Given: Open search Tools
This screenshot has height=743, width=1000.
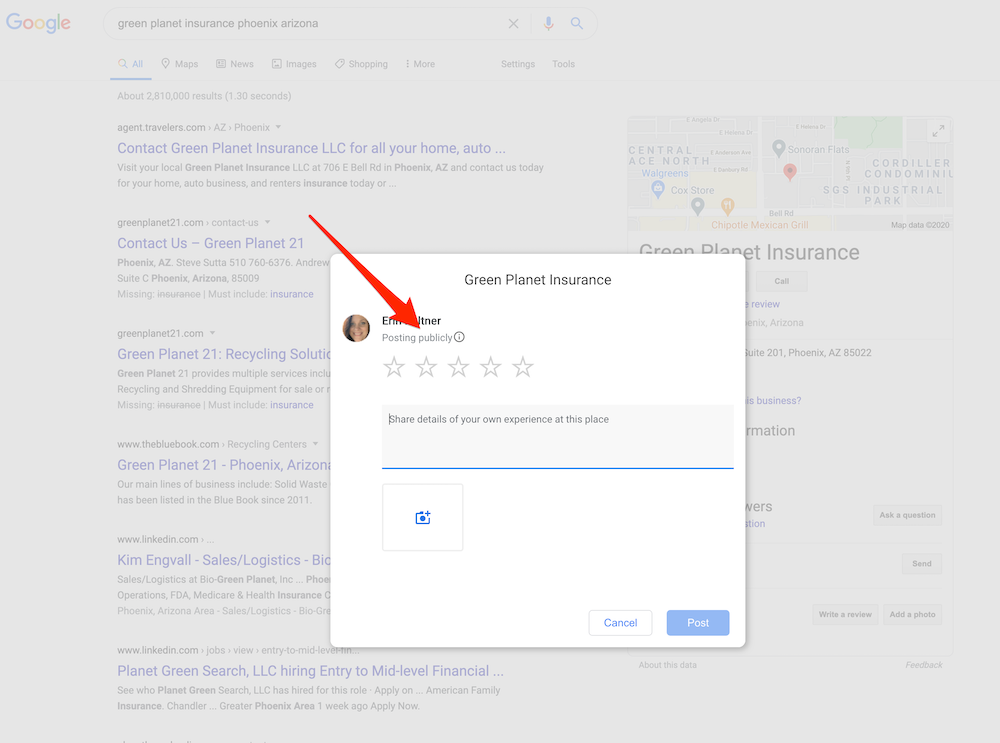Looking at the screenshot, I should pos(563,64).
